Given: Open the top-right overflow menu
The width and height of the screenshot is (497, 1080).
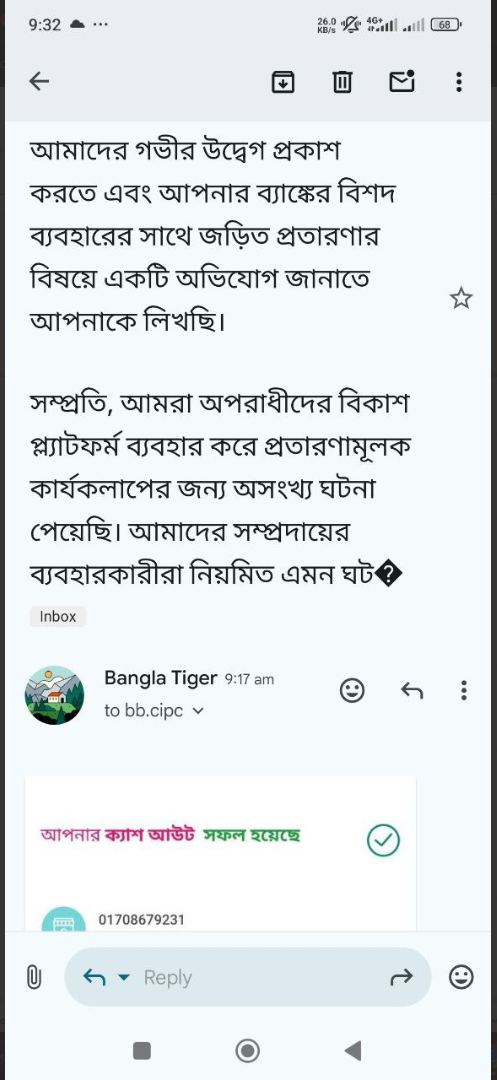Looking at the screenshot, I should click(x=459, y=82).
